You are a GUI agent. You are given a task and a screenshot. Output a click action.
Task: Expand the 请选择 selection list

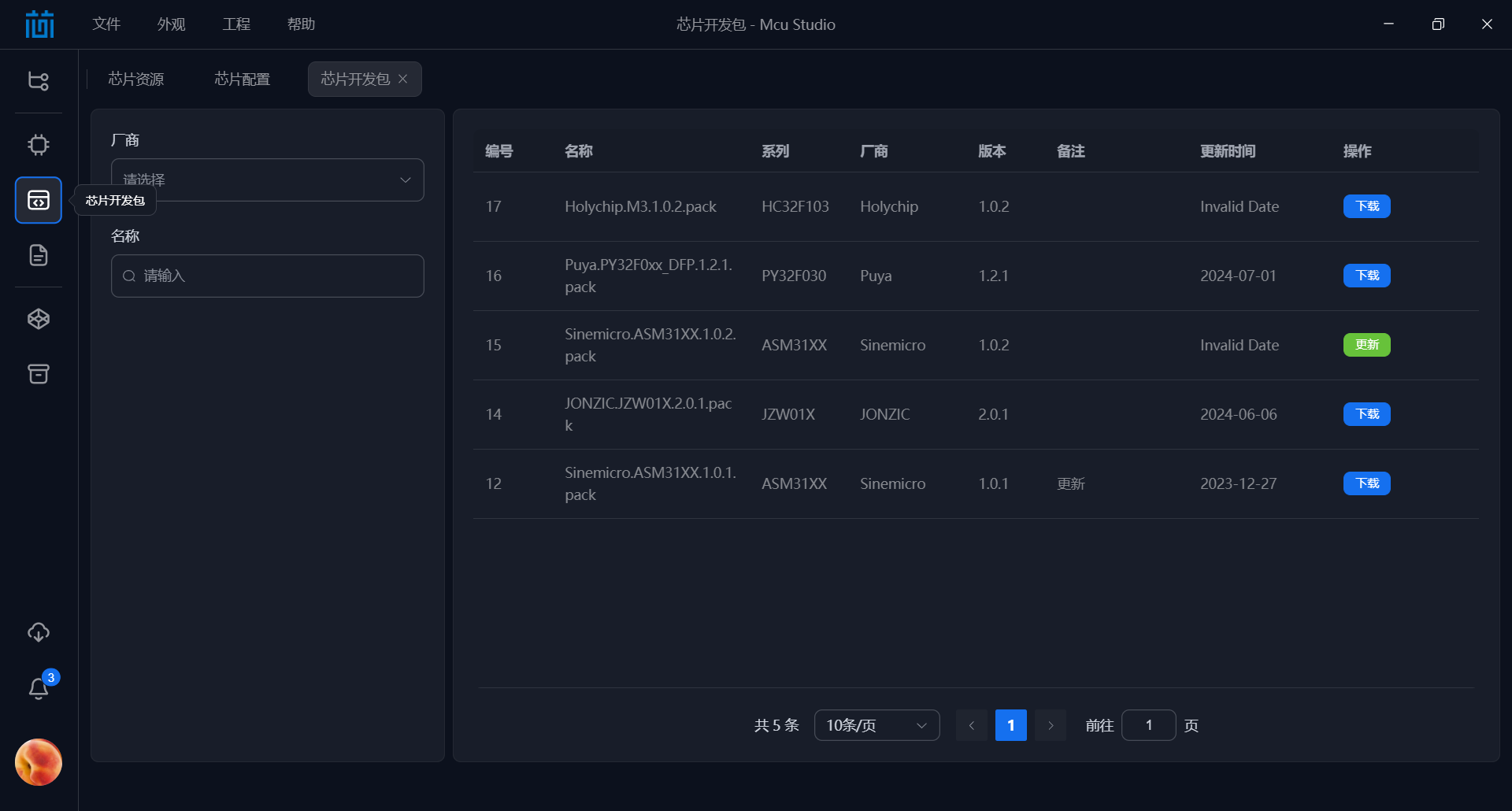pyautogui.click(x=267, y=180)
